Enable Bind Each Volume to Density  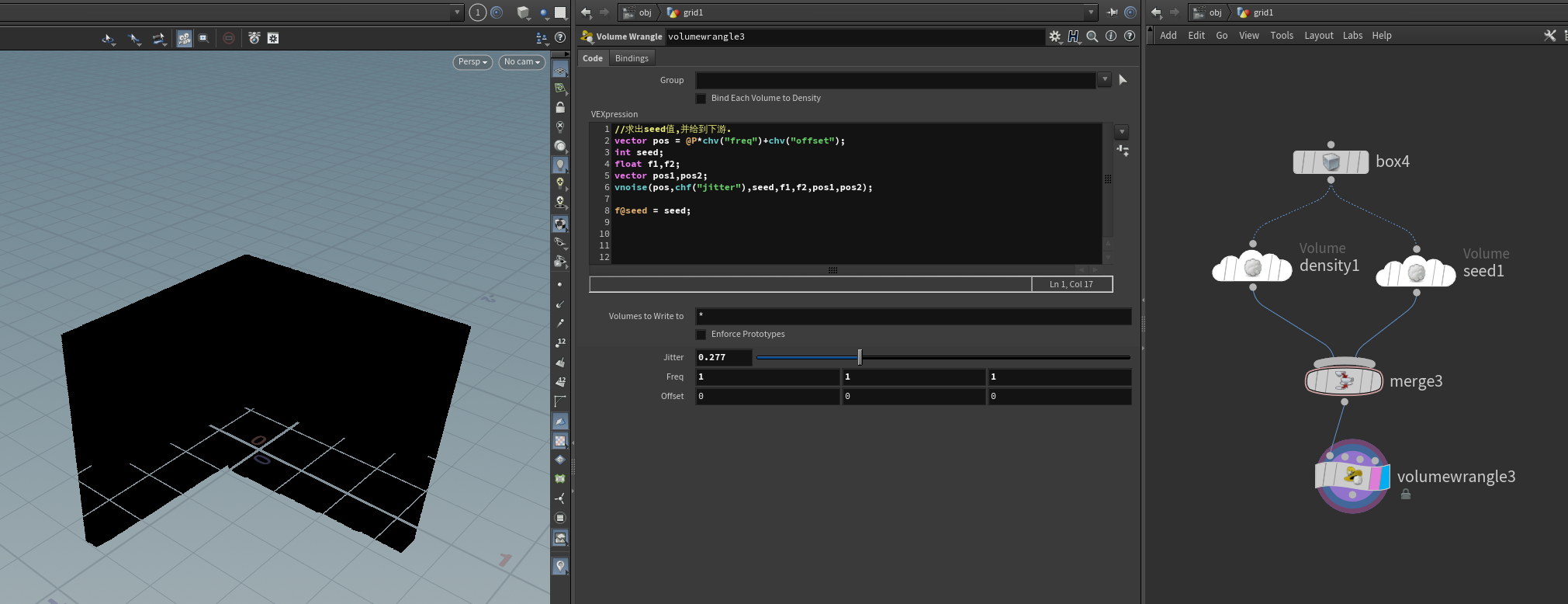(701, 99)
